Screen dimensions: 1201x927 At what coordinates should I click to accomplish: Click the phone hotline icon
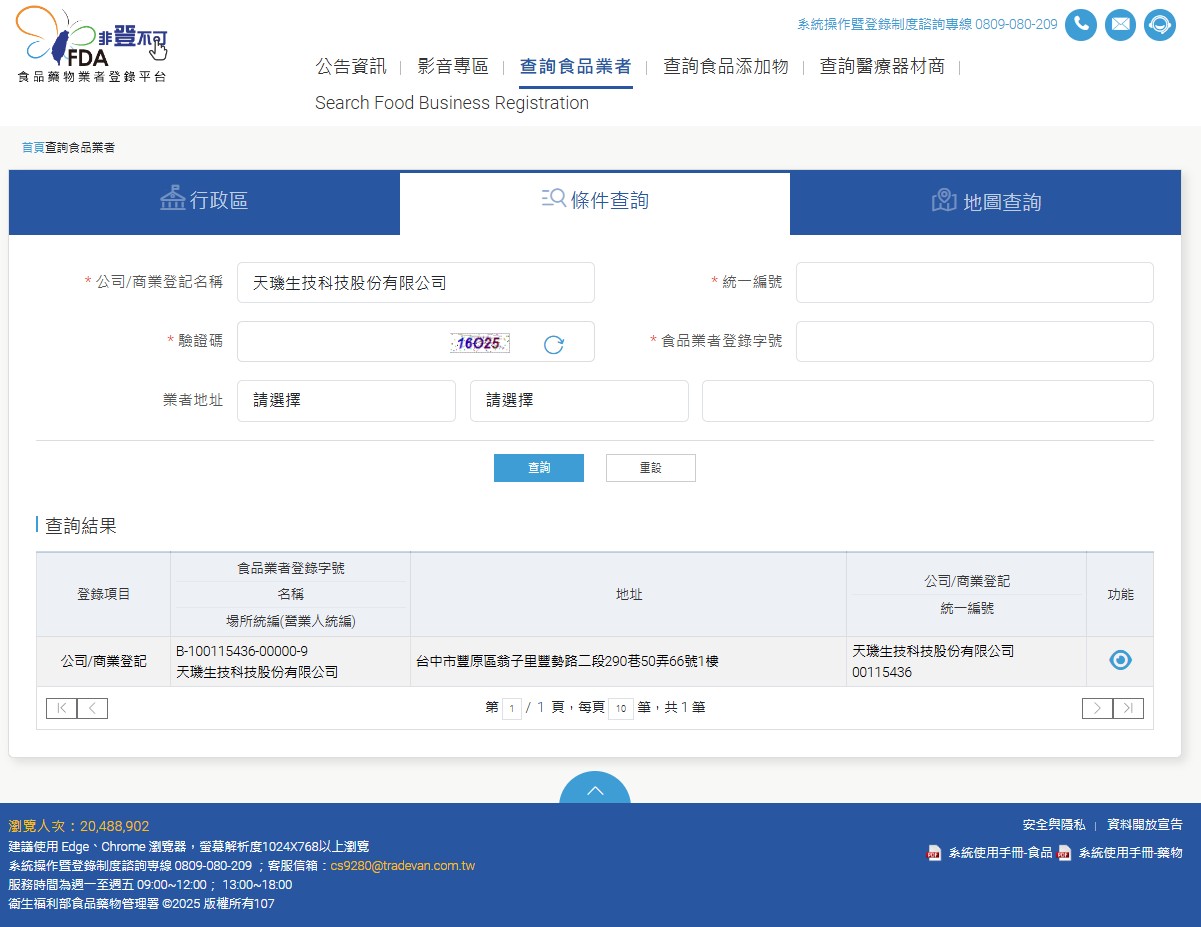[1081, 25]
